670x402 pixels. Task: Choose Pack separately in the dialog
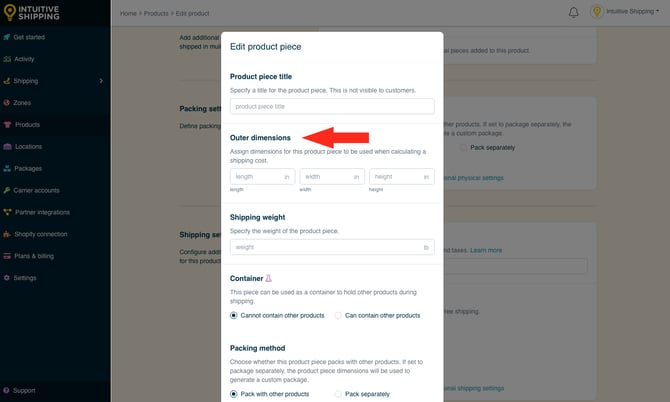[338, 394]
